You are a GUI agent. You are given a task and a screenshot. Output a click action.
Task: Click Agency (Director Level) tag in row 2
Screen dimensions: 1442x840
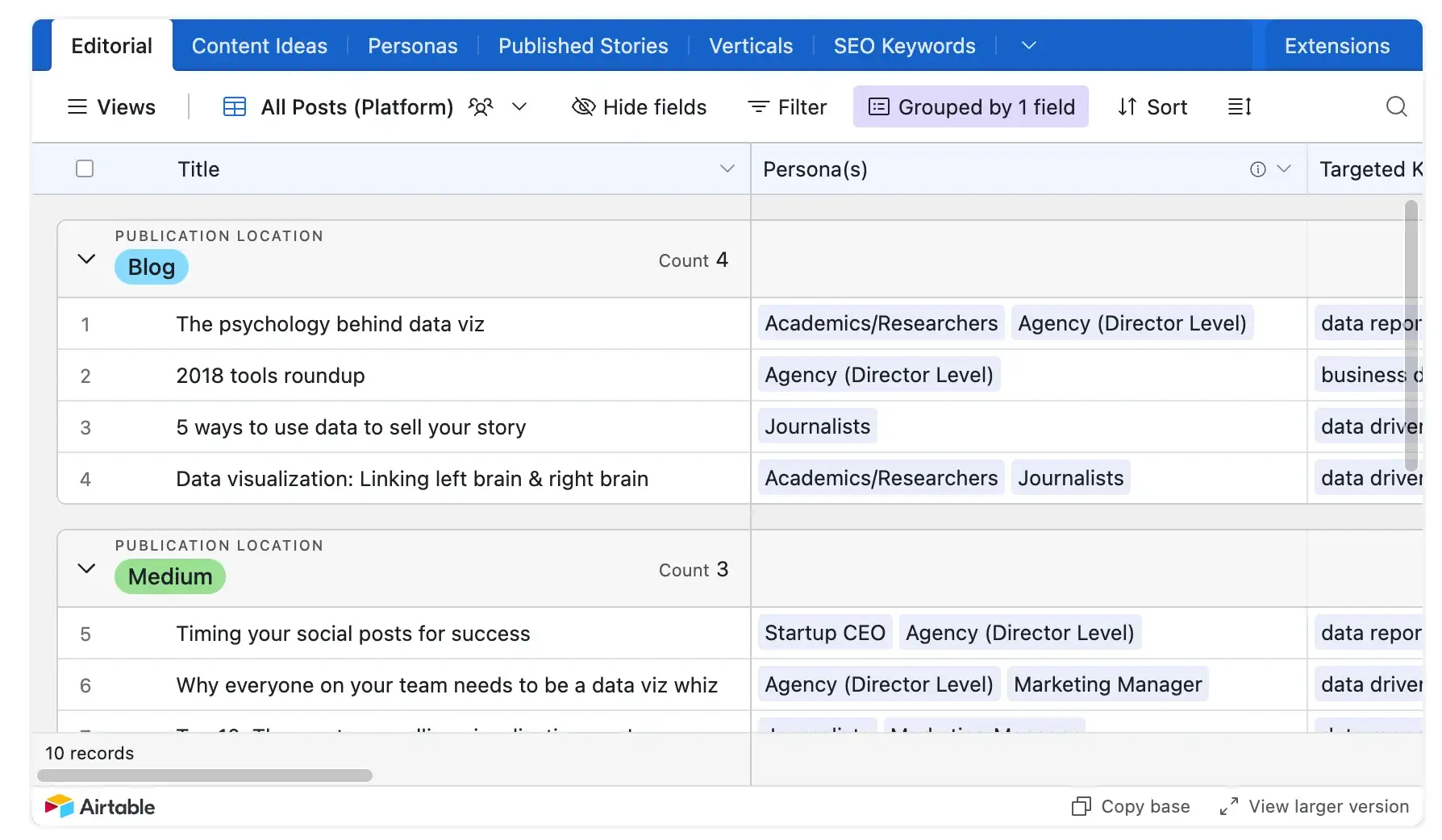point(879,375)
